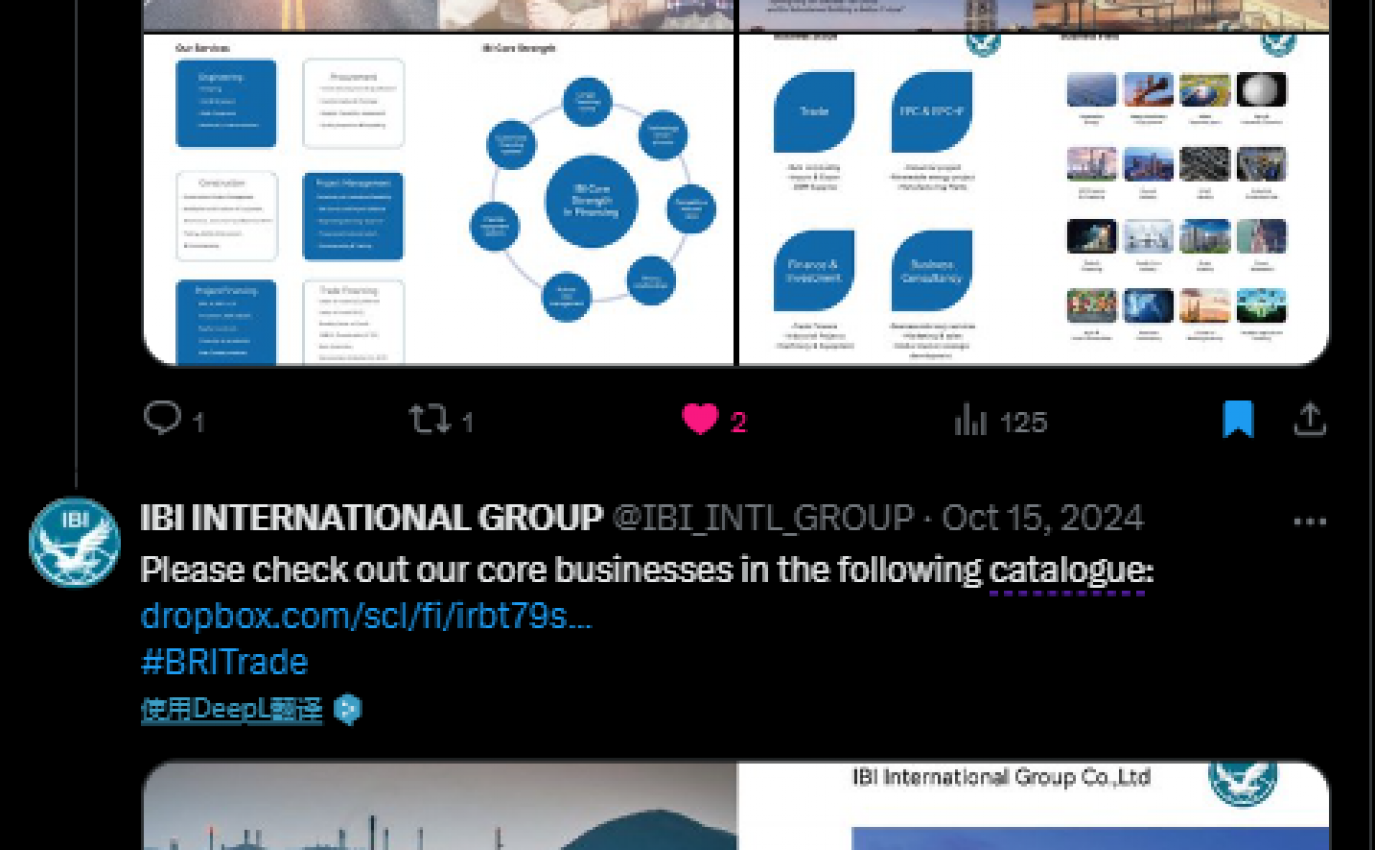This screenshot has width=1375, height=850.
Task: Open the reply comment icon
Action: (x=162, y=418)
